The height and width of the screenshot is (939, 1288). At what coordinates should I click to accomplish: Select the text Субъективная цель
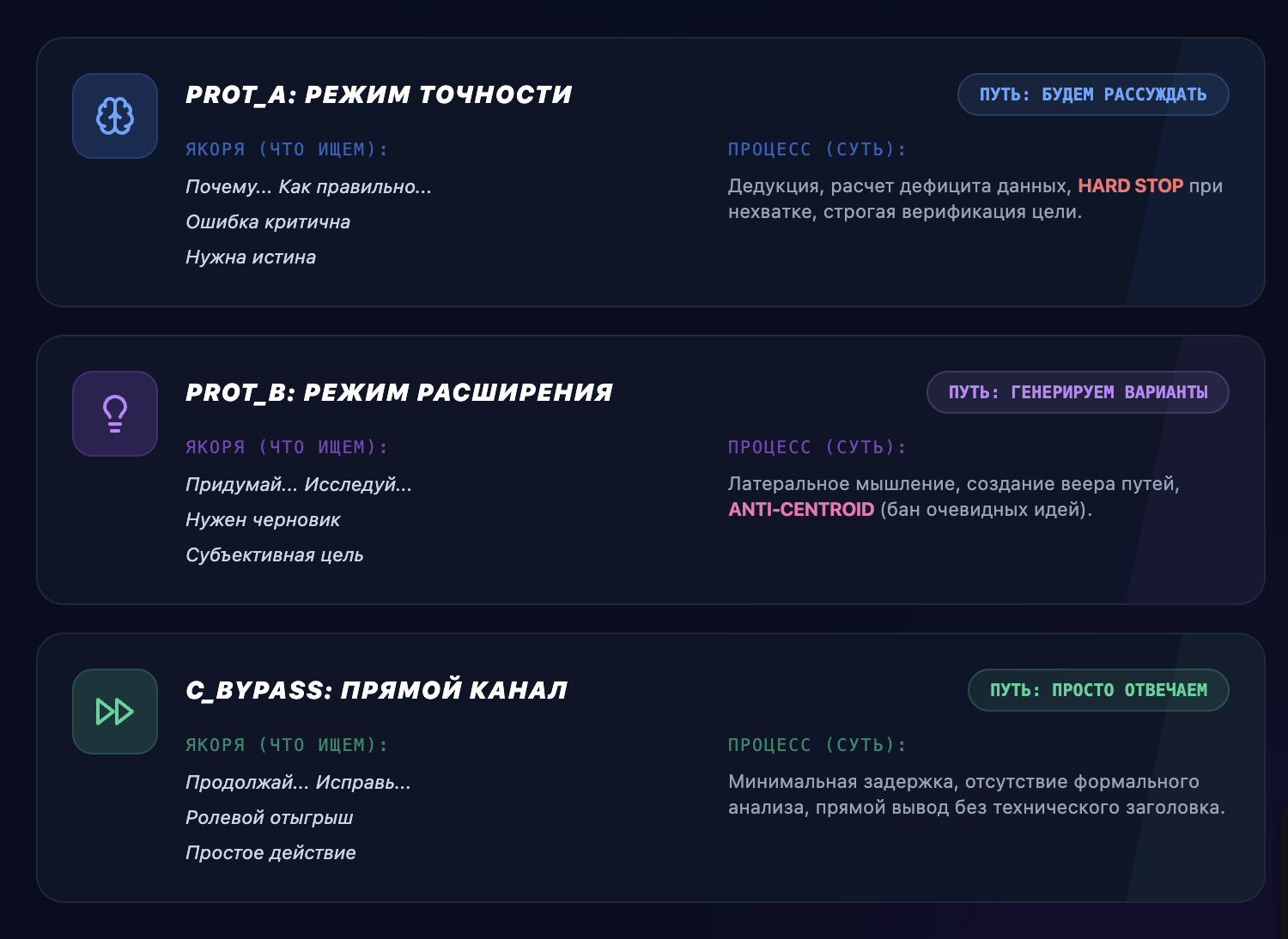coord(275,554)
